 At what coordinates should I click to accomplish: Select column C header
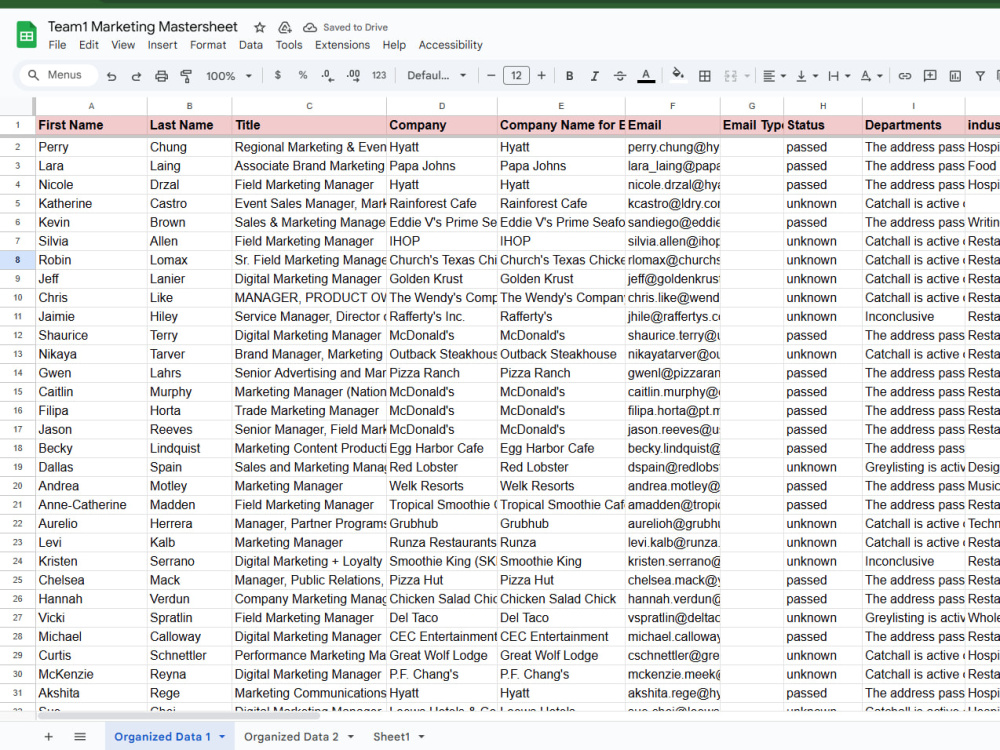[309, 106]
